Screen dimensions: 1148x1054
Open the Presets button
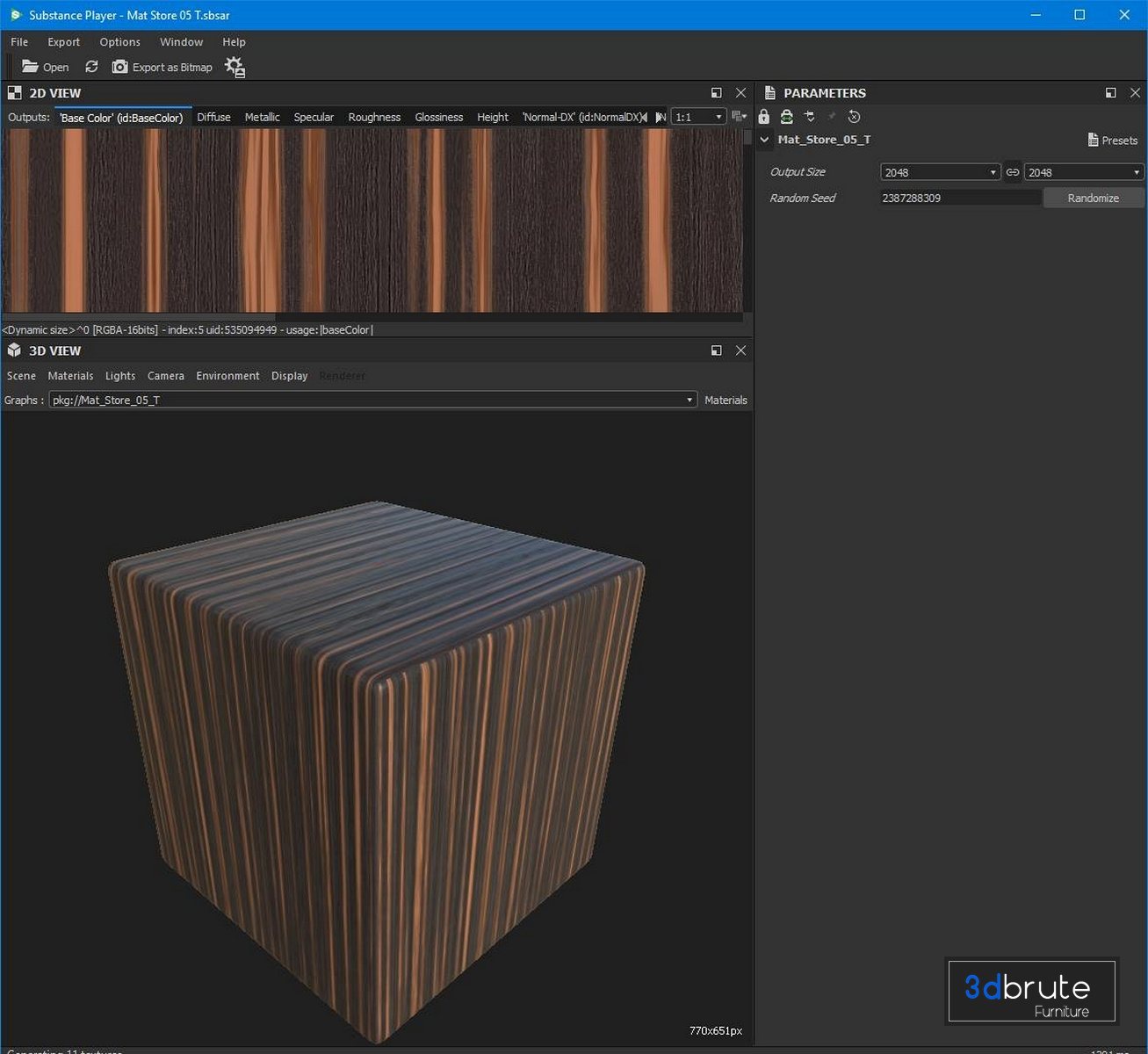tap(1112, 141)
